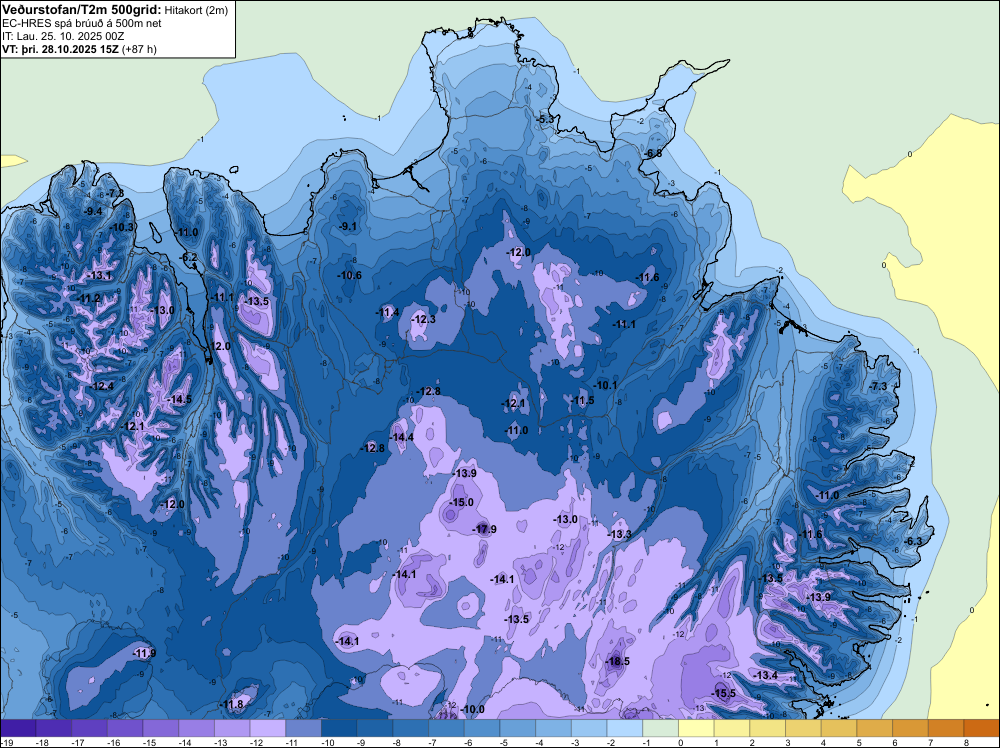Click the '8' legend scale number
Screen dimensions: 1000x748
[x=966, y=743]
